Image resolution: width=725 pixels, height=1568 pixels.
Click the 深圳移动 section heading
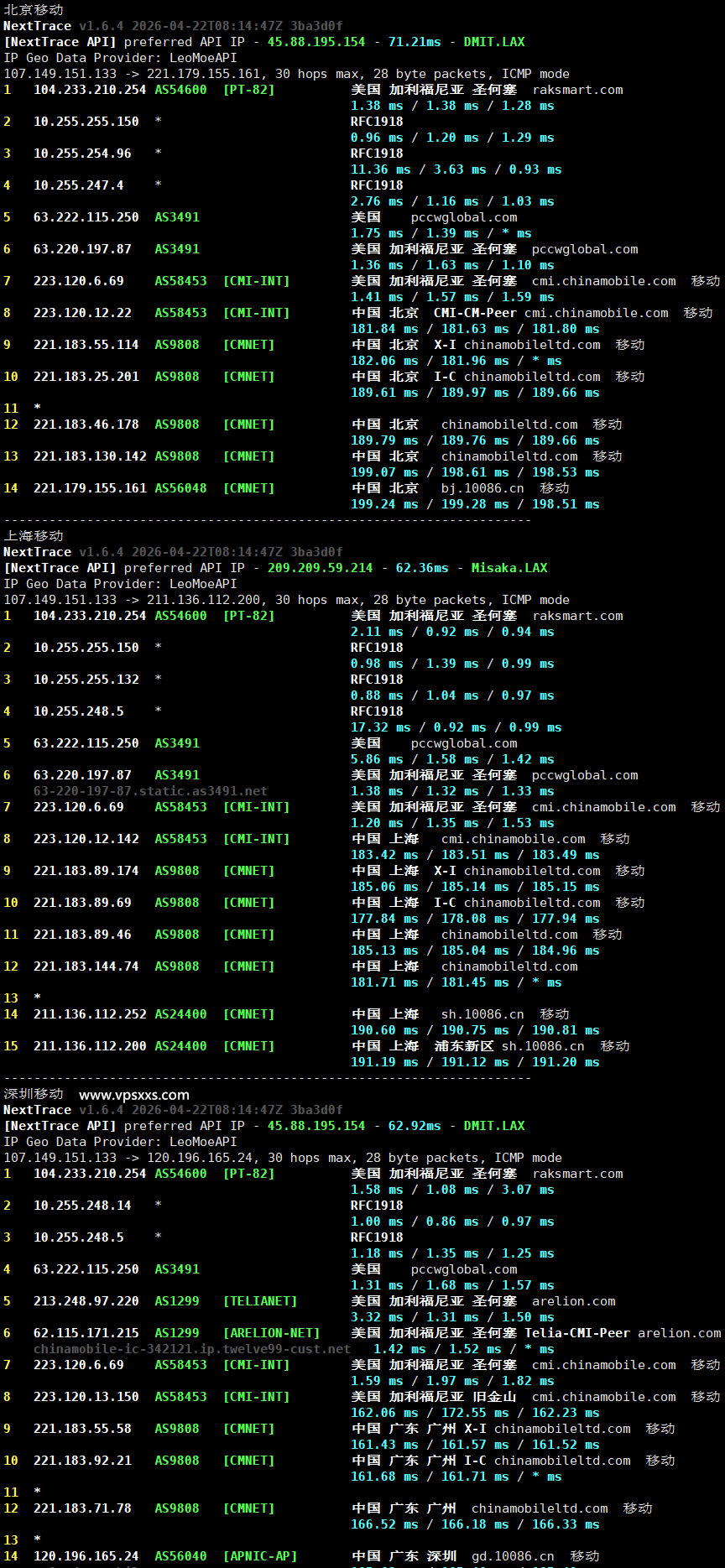[34, 1094]
